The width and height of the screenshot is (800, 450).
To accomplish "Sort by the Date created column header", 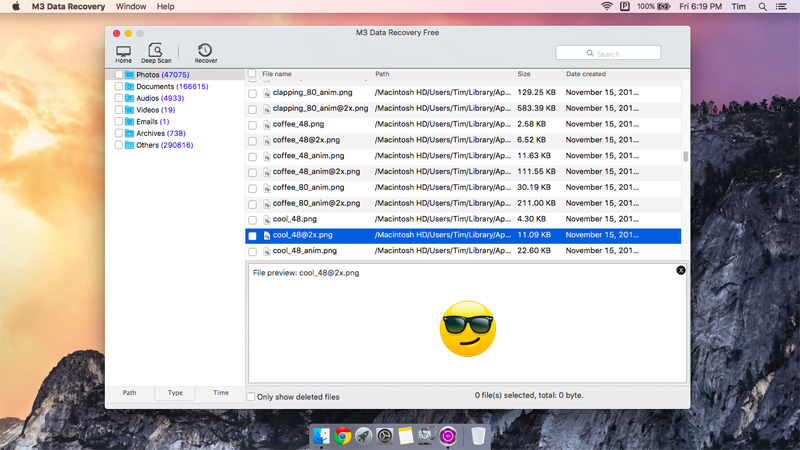I will pos(586,74).
